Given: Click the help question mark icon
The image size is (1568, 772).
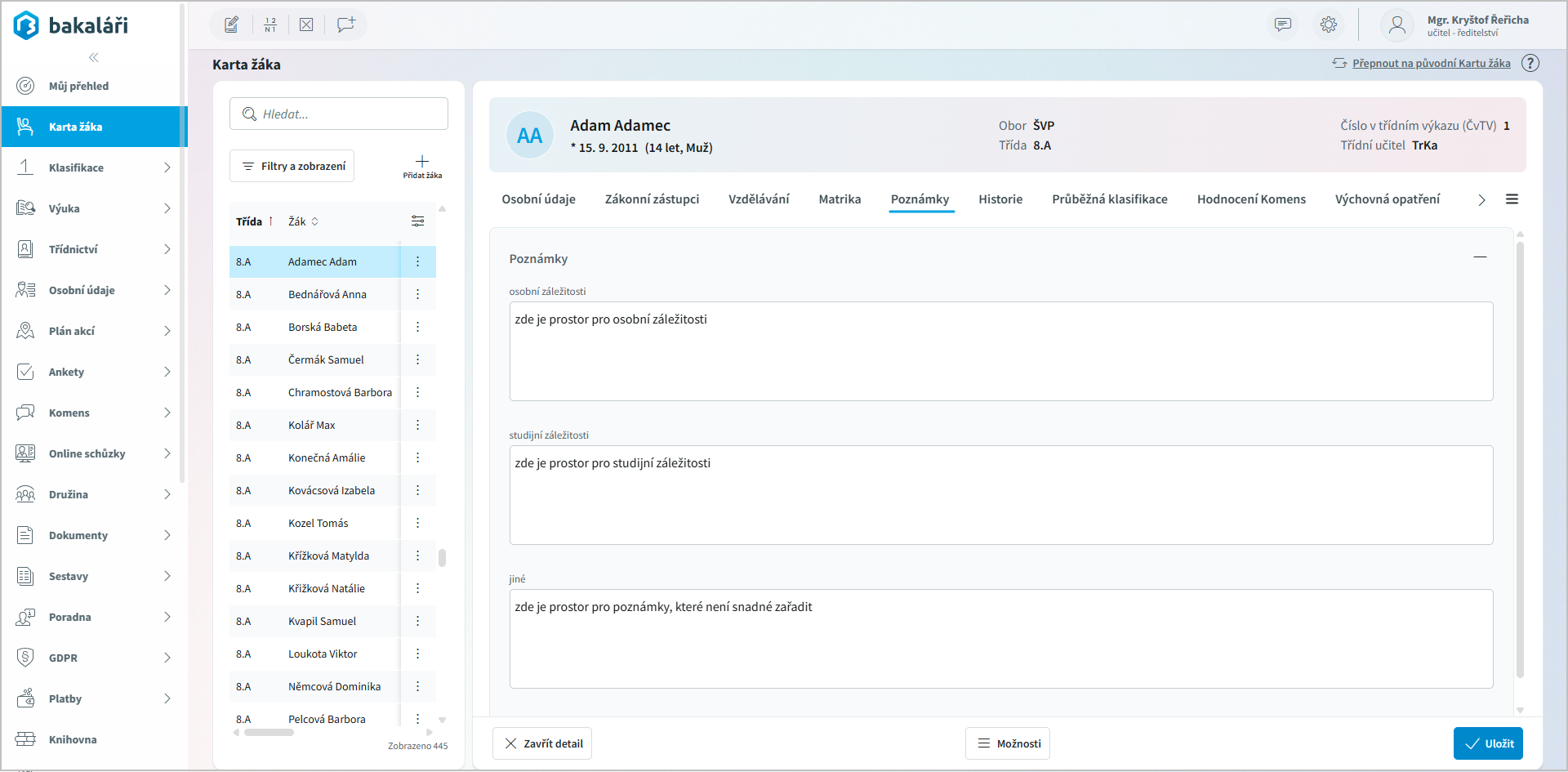Looking at the screenshot, I should click(1530, 63).
